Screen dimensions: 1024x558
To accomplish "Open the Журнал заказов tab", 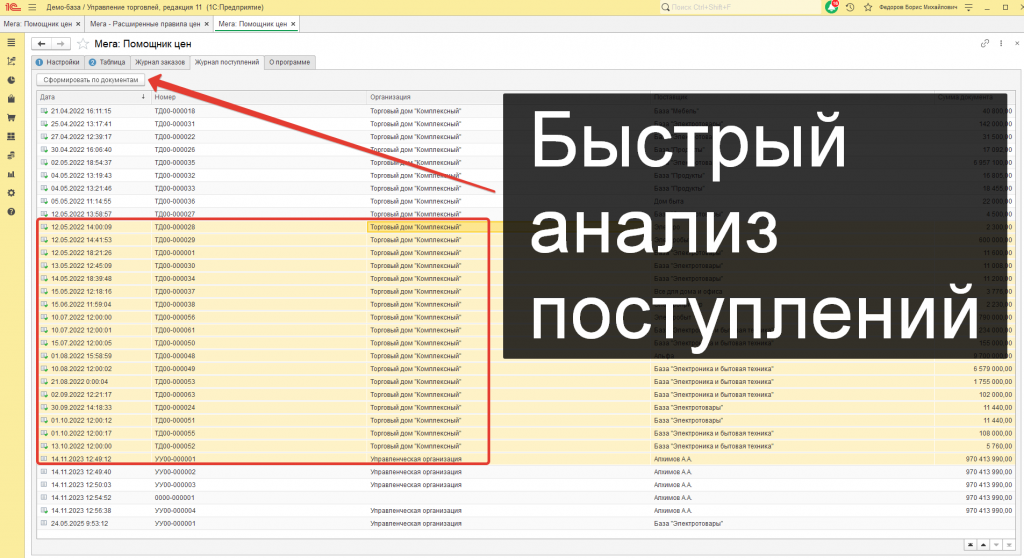I will 160,62.
